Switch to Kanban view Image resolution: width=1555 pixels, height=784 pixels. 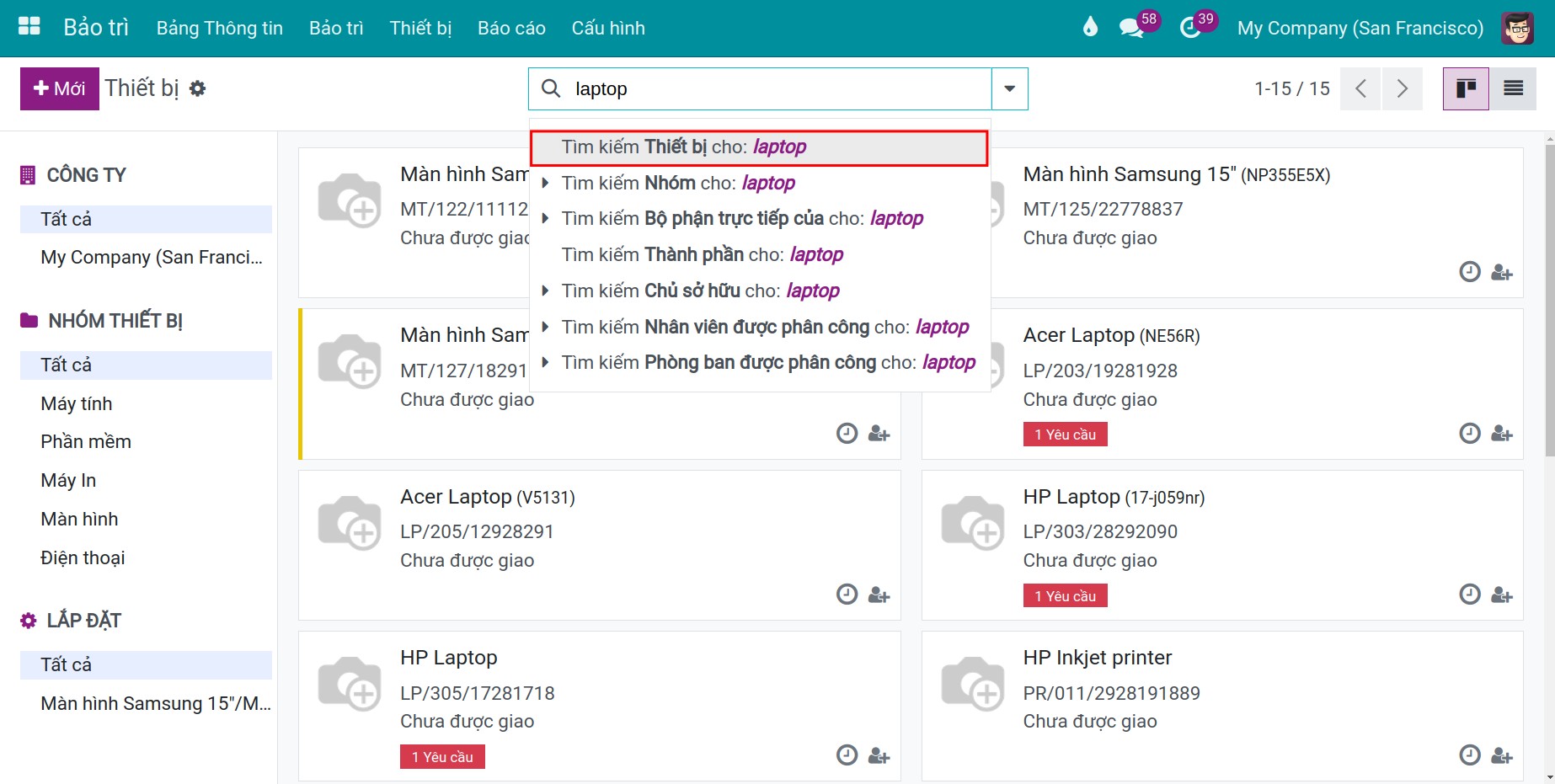click(1466, 88)
